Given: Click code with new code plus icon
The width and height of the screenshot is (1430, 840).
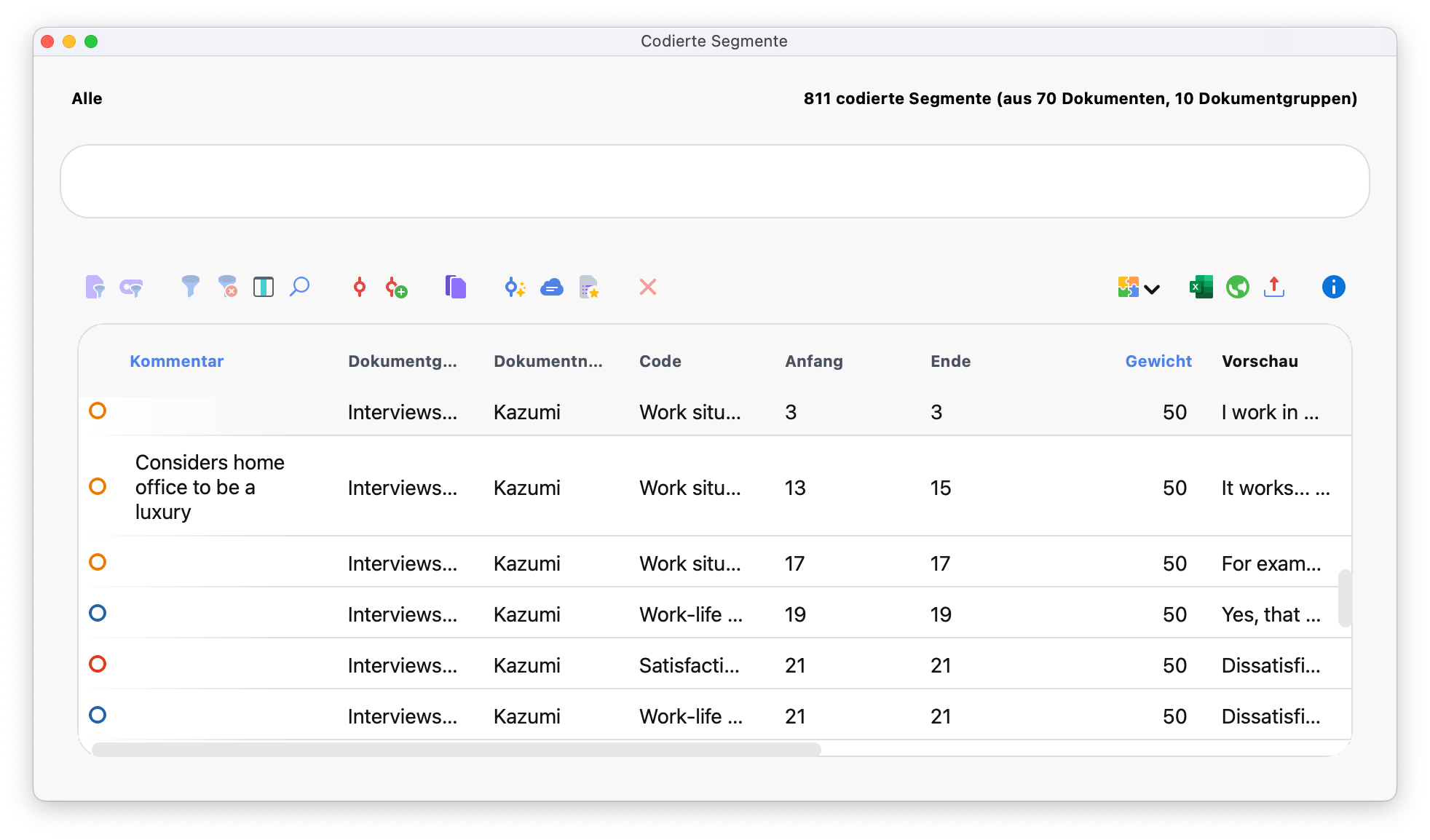Looking at the screenshot, I should tap(396, 287).
